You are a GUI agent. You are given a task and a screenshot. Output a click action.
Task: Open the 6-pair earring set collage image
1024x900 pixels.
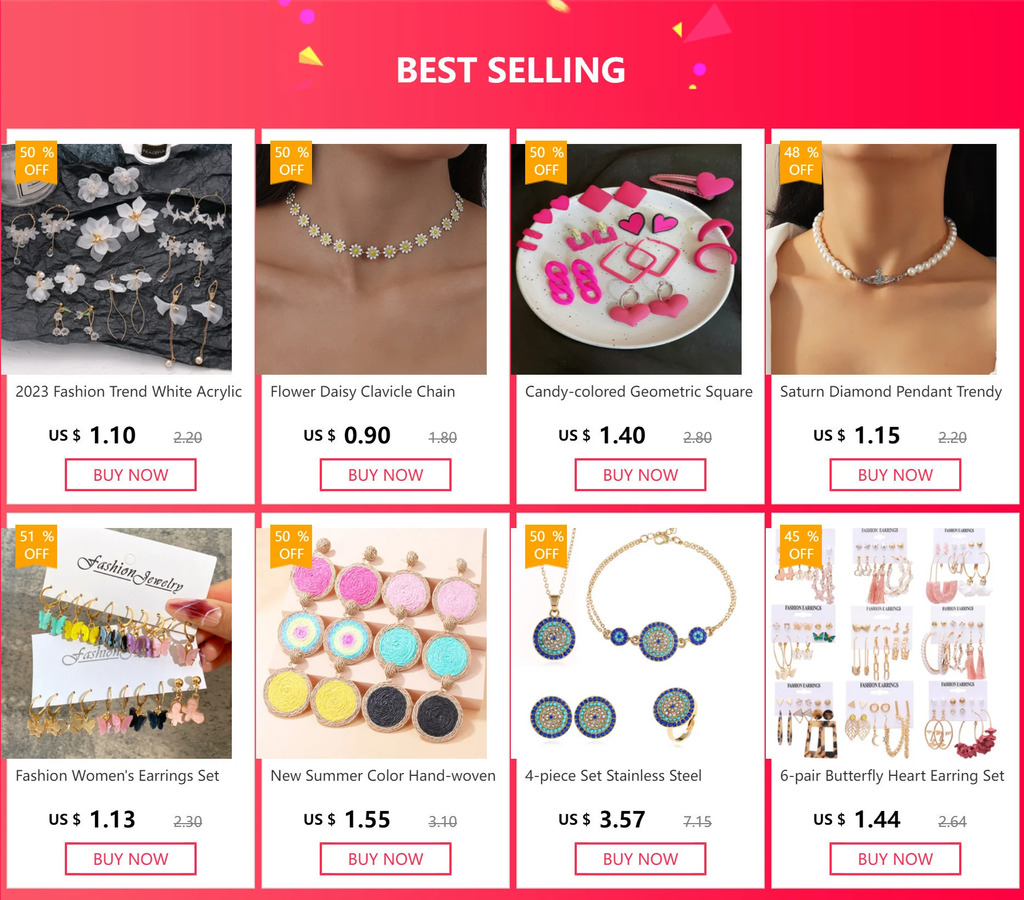881,643
